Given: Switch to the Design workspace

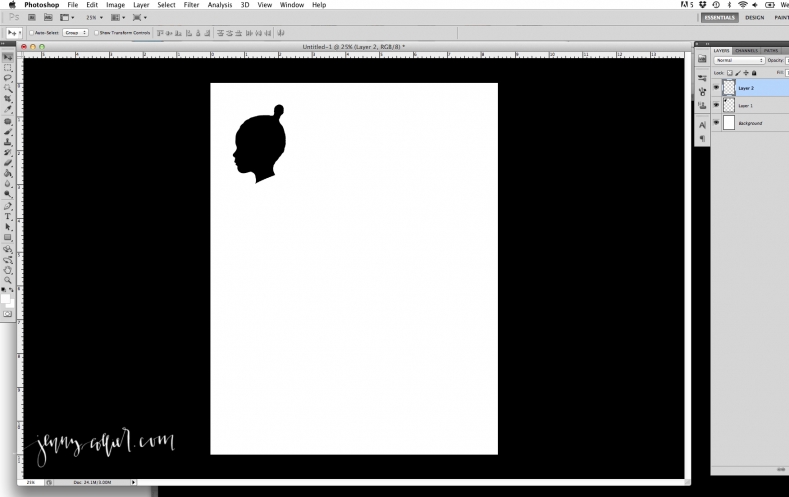Looking at the screenshot, I should 755,17.
